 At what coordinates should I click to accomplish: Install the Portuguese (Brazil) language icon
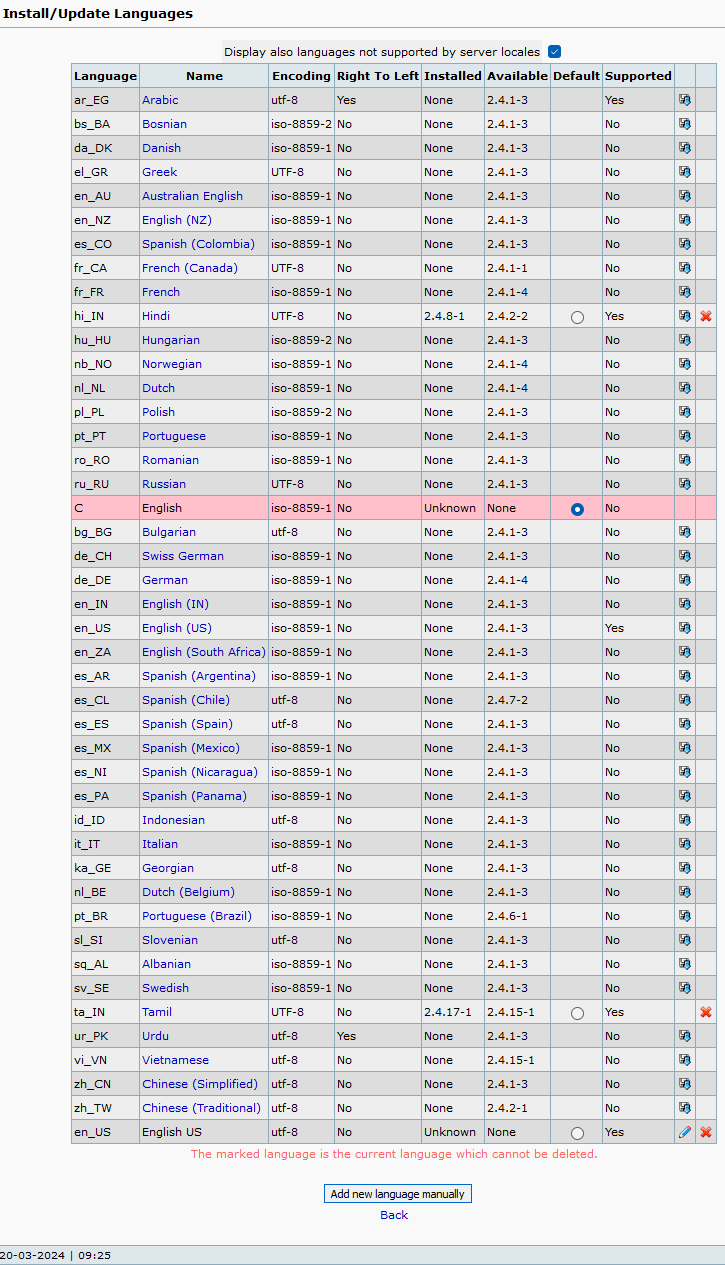pyautogui.click(x=685, y=916)
